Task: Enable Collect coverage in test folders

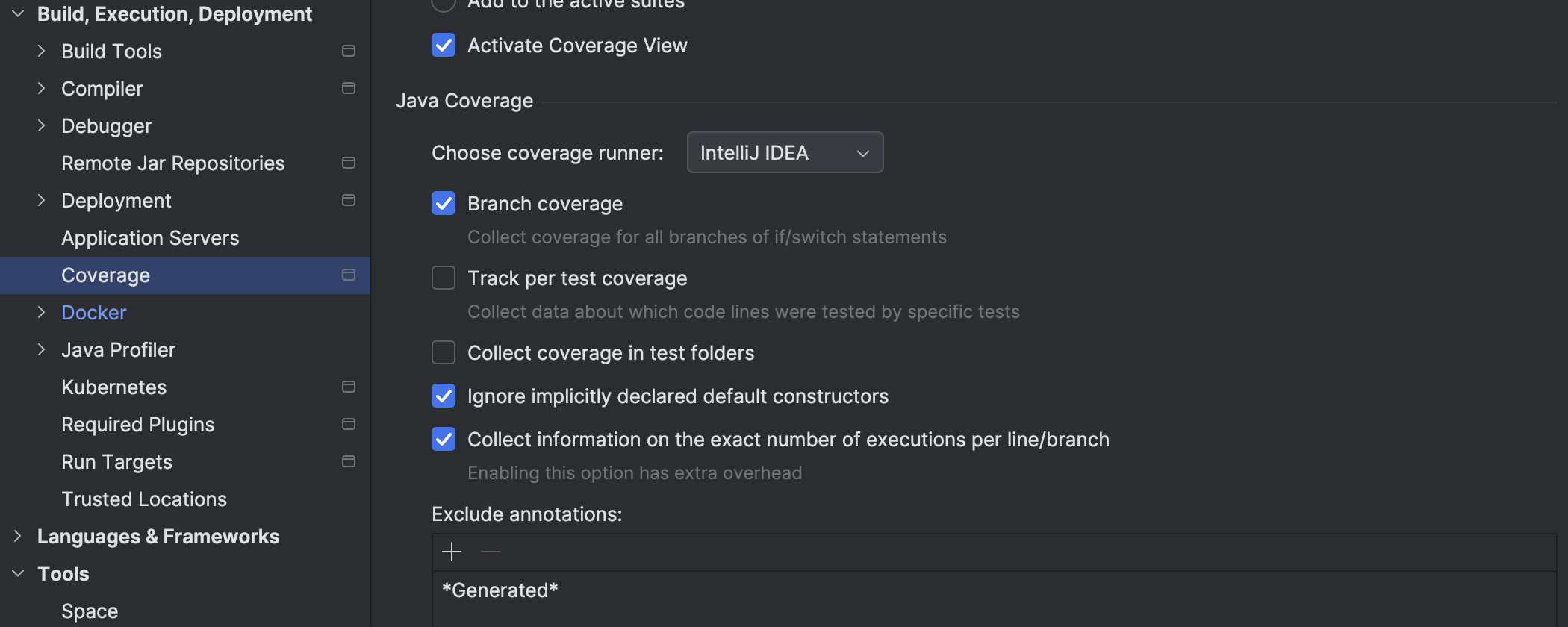Action: (444, 352)
